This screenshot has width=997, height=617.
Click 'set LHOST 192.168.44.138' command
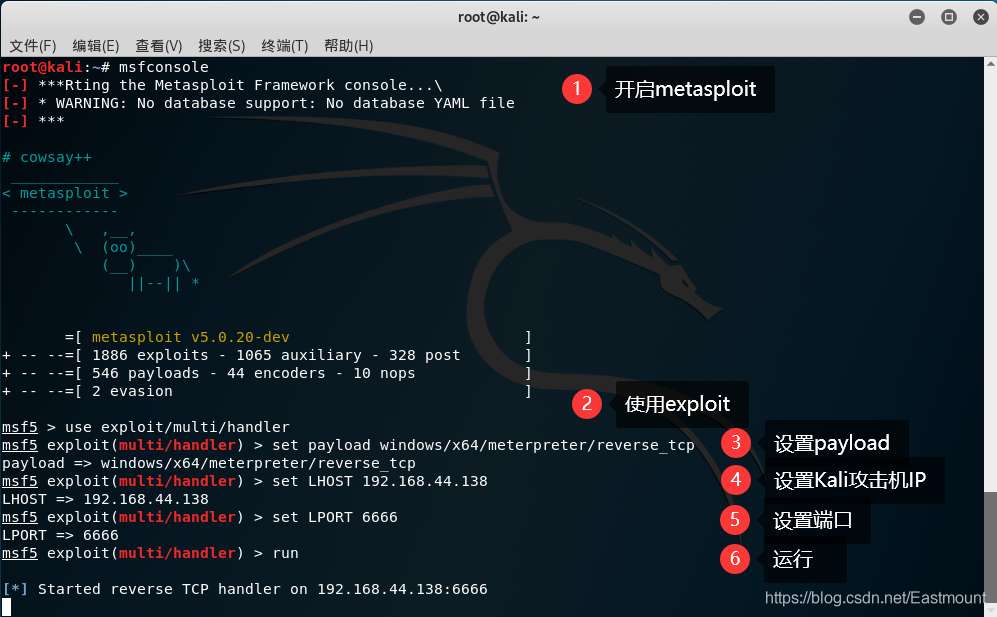pyautogui.click(x=380, y=481)
